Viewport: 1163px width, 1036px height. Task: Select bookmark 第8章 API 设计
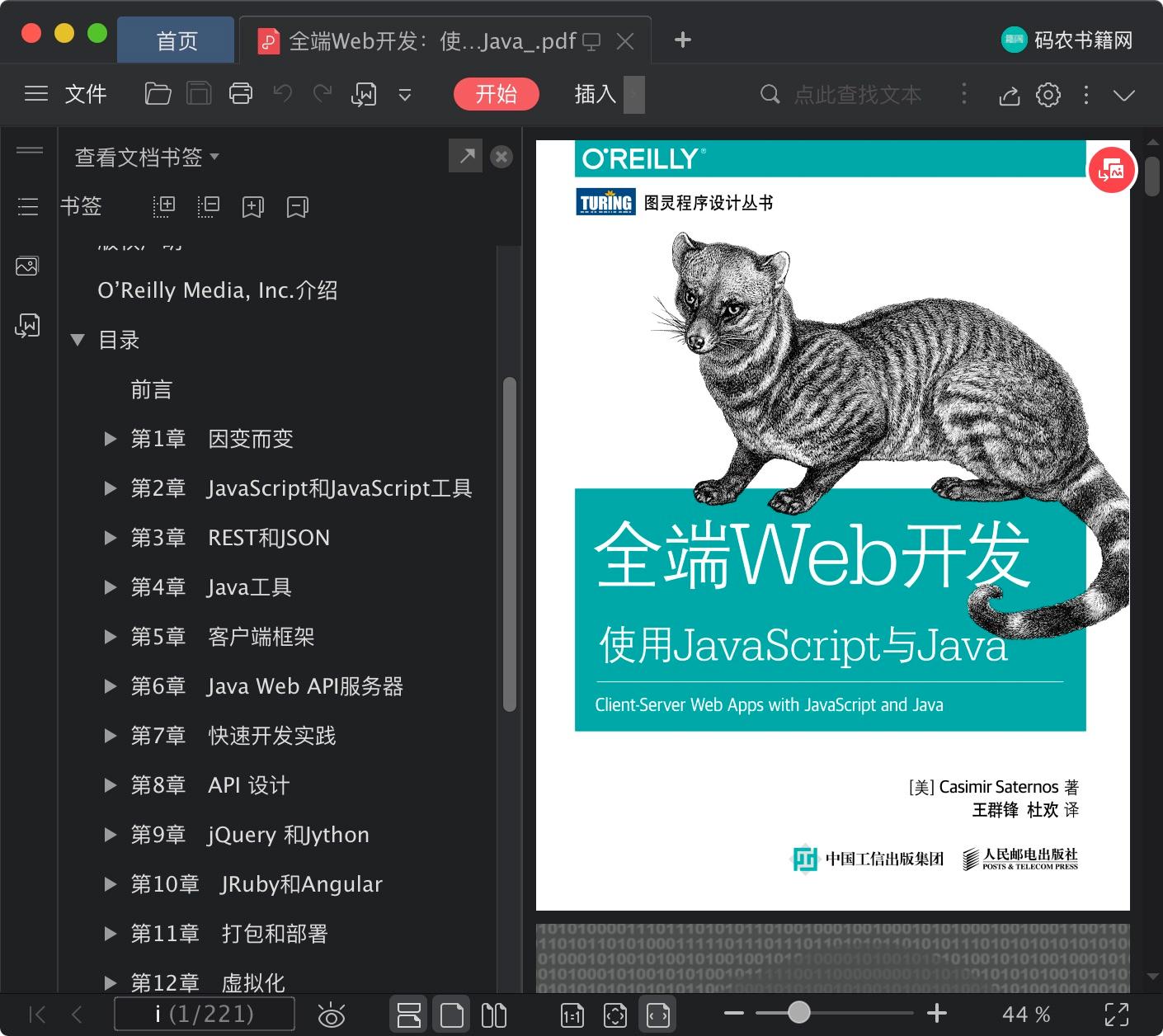[210, 785]
